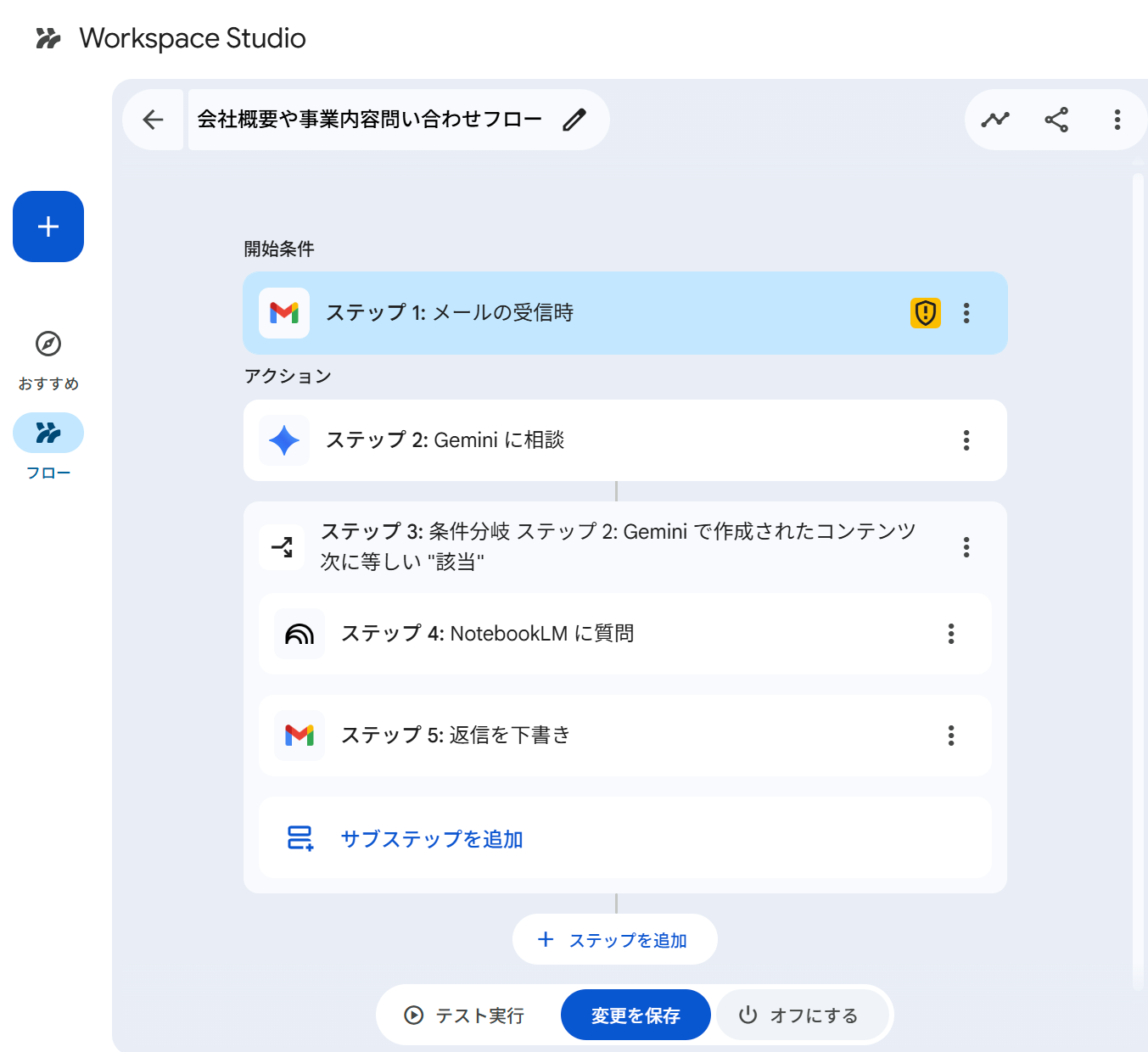Click the share icon in the top toolbar
Image resolution: width=1148 pixels, height=1052 pixels.
1056,120
